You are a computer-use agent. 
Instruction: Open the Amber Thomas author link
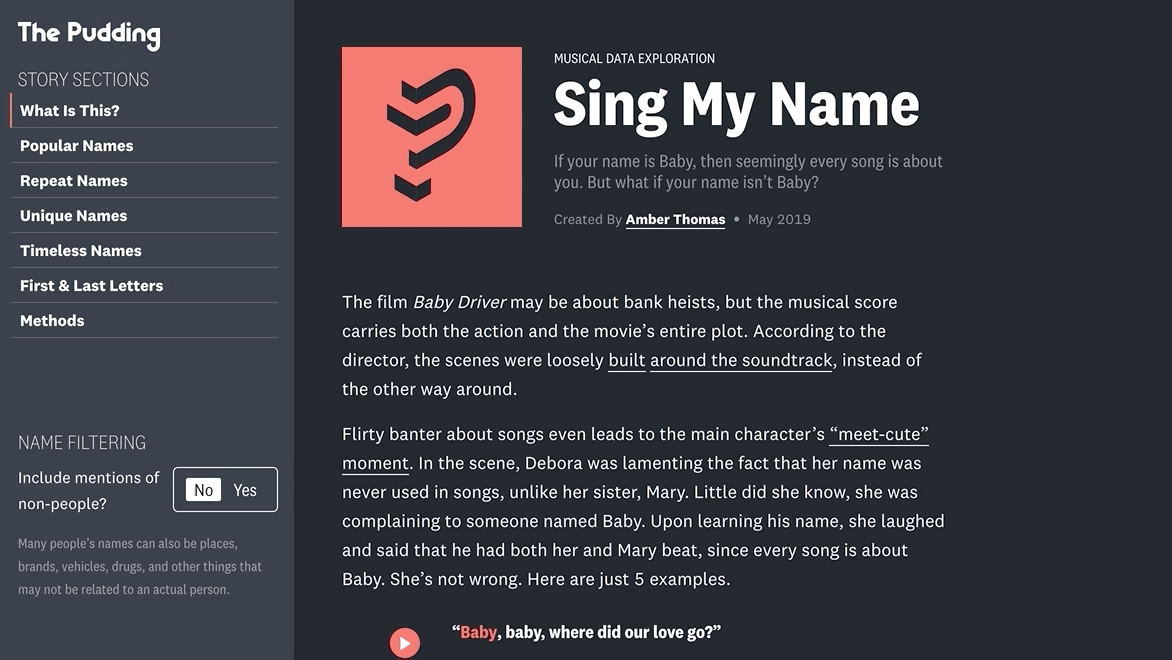click(x=675, y=219)
